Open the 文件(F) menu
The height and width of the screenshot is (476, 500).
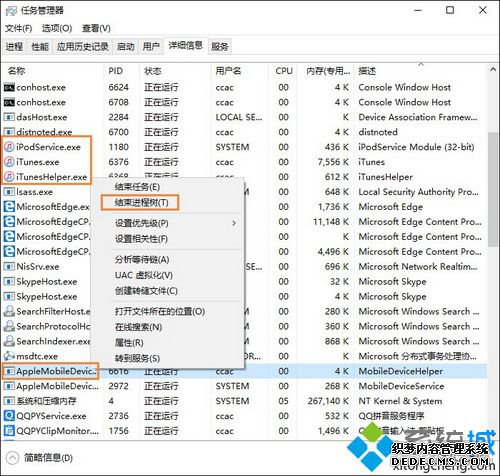pos(19,28)
